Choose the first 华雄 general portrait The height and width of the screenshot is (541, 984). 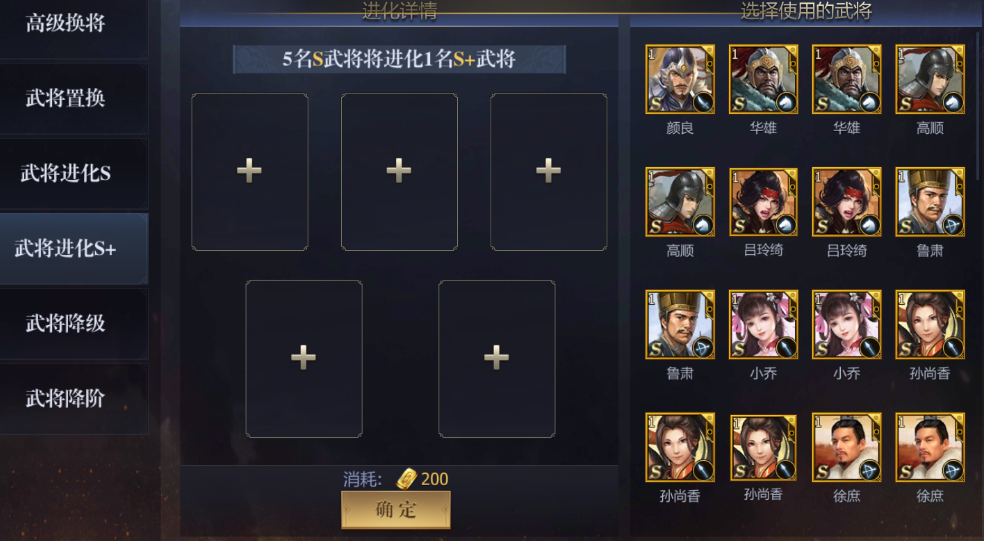(x=763, y=79)
